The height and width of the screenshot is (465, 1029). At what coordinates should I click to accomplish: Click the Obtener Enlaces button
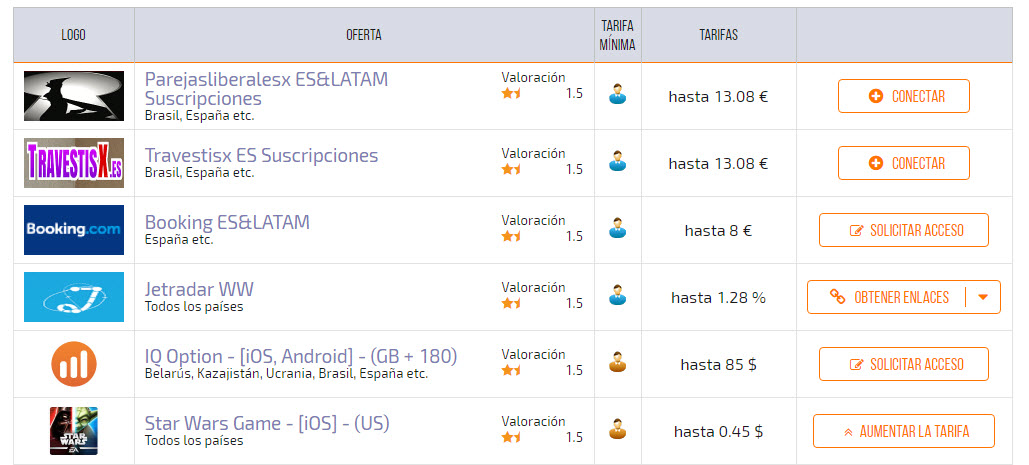[887, 297]
